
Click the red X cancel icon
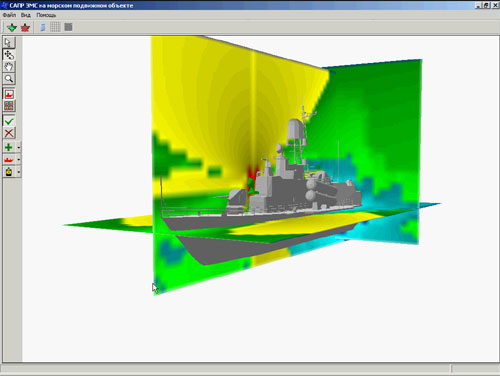[x=9, y=133]
